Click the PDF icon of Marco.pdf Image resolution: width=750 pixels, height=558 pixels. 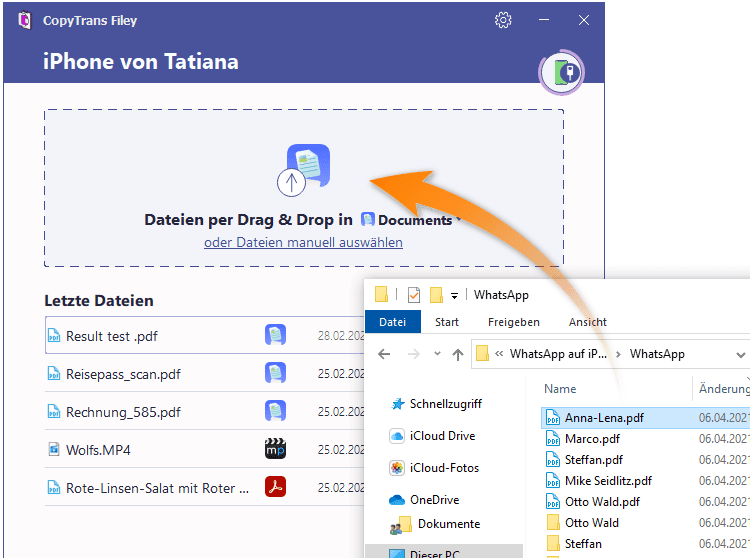[x=553, y=439]
